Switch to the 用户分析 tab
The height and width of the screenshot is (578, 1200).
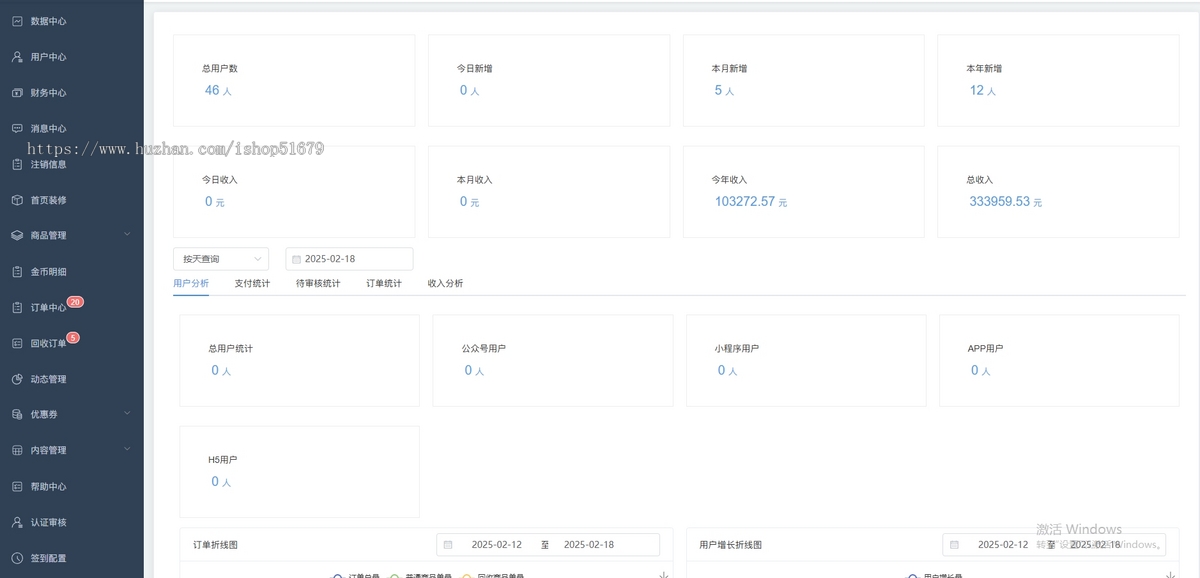tap(191, 284)
